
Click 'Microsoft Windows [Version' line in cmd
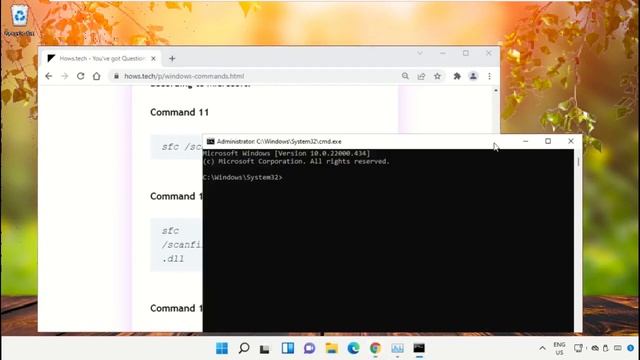[287, 153]
